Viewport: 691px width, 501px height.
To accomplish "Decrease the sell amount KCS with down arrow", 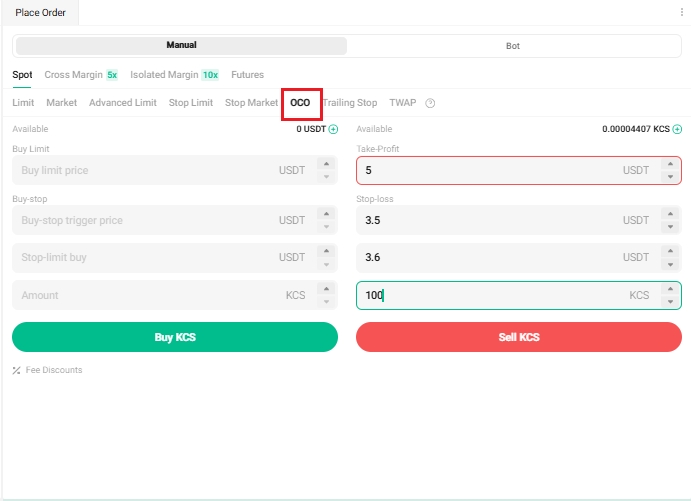I will [x=669, y=302].
